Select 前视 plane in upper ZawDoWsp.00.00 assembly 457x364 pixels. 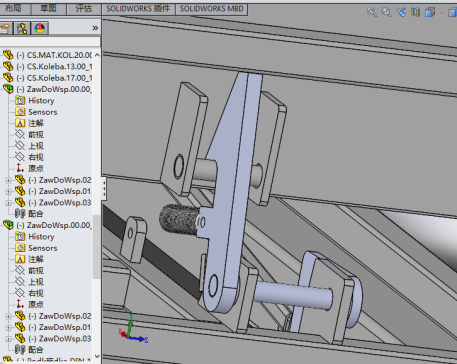pos(29,134)
